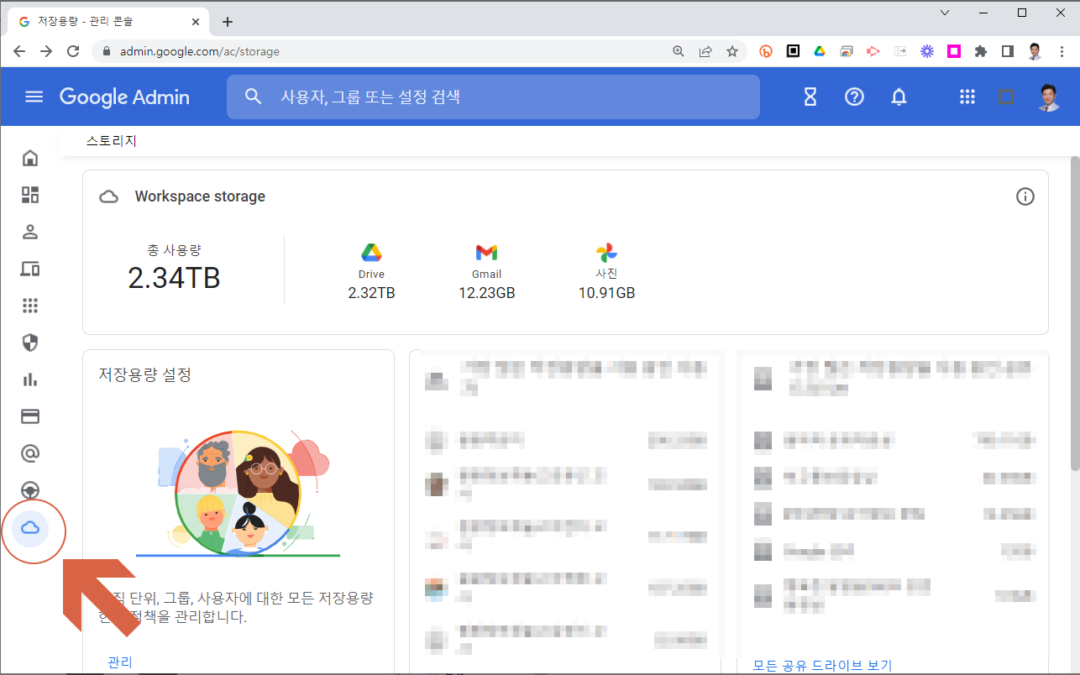Click the Google Admin logo
The image size is (1080, 675).
[124, 97]
